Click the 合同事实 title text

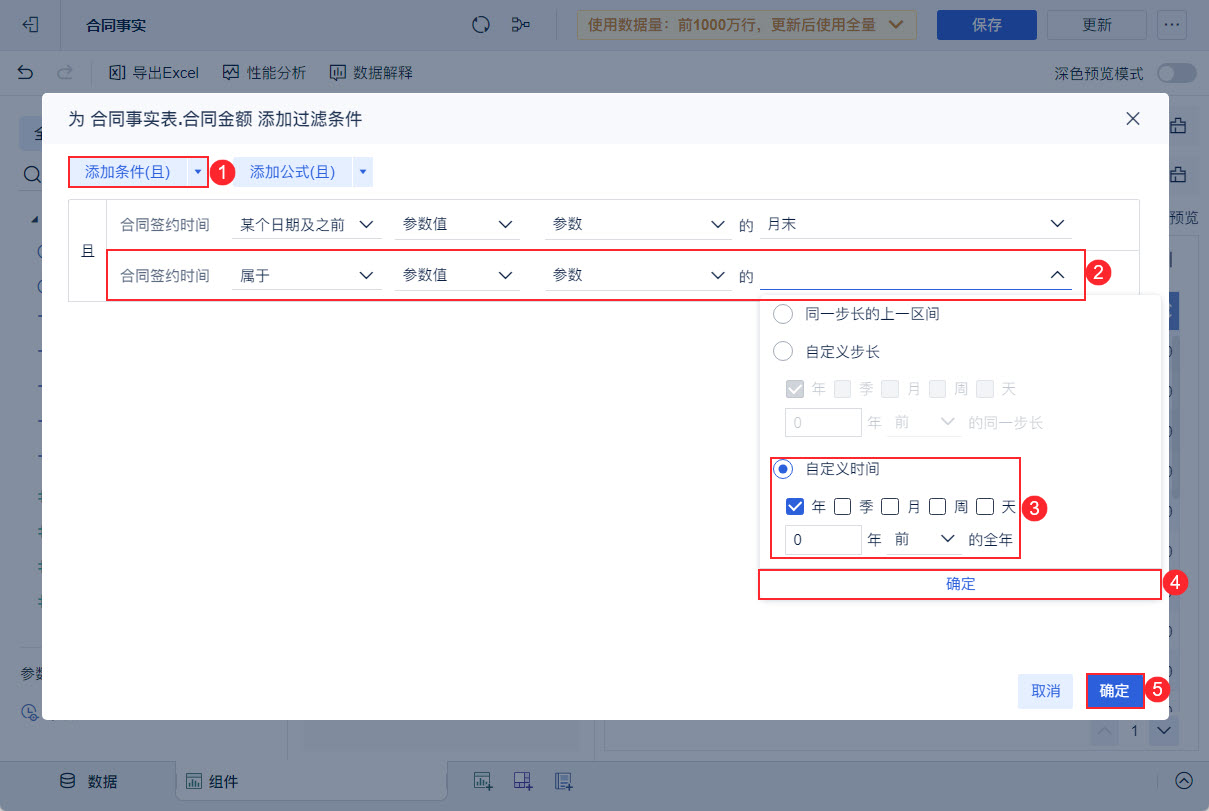pos(116,25)
